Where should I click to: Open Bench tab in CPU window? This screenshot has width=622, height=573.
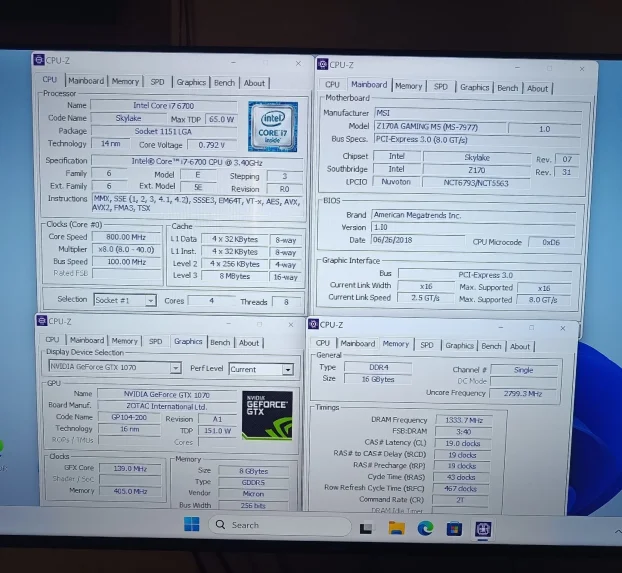click(x=225, y=83)
